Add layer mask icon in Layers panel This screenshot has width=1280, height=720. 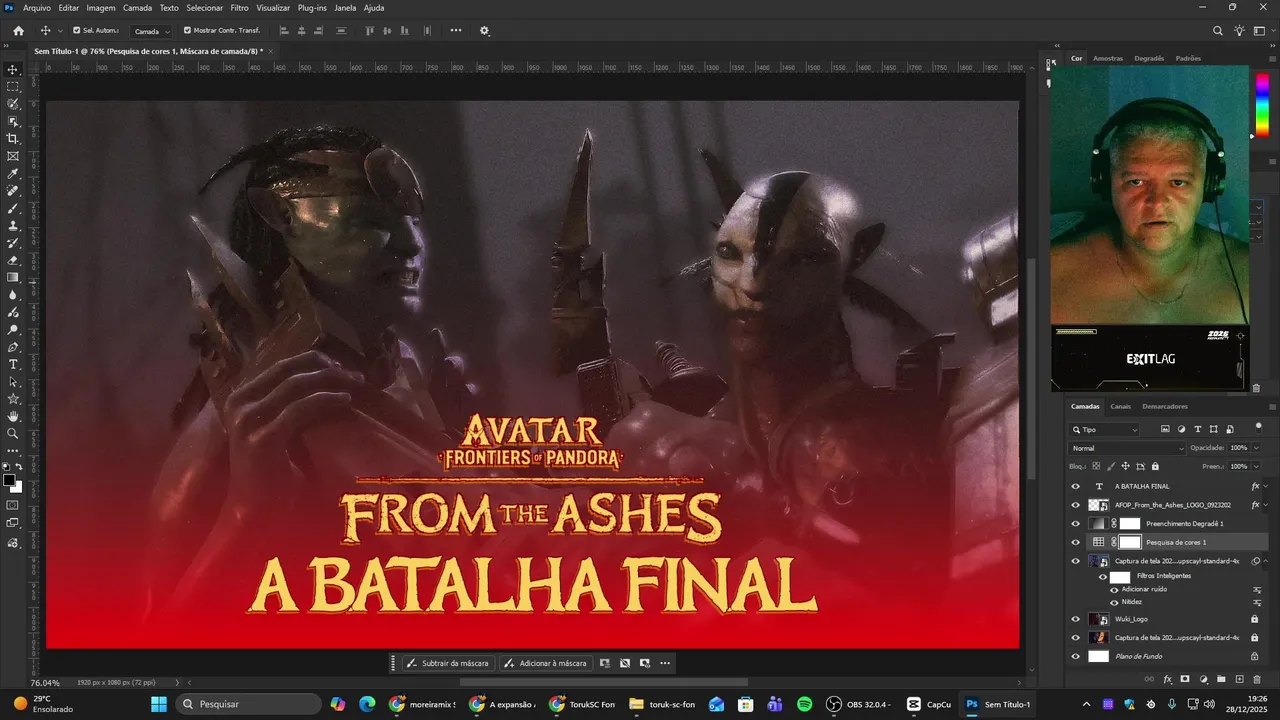(1185, 679)
